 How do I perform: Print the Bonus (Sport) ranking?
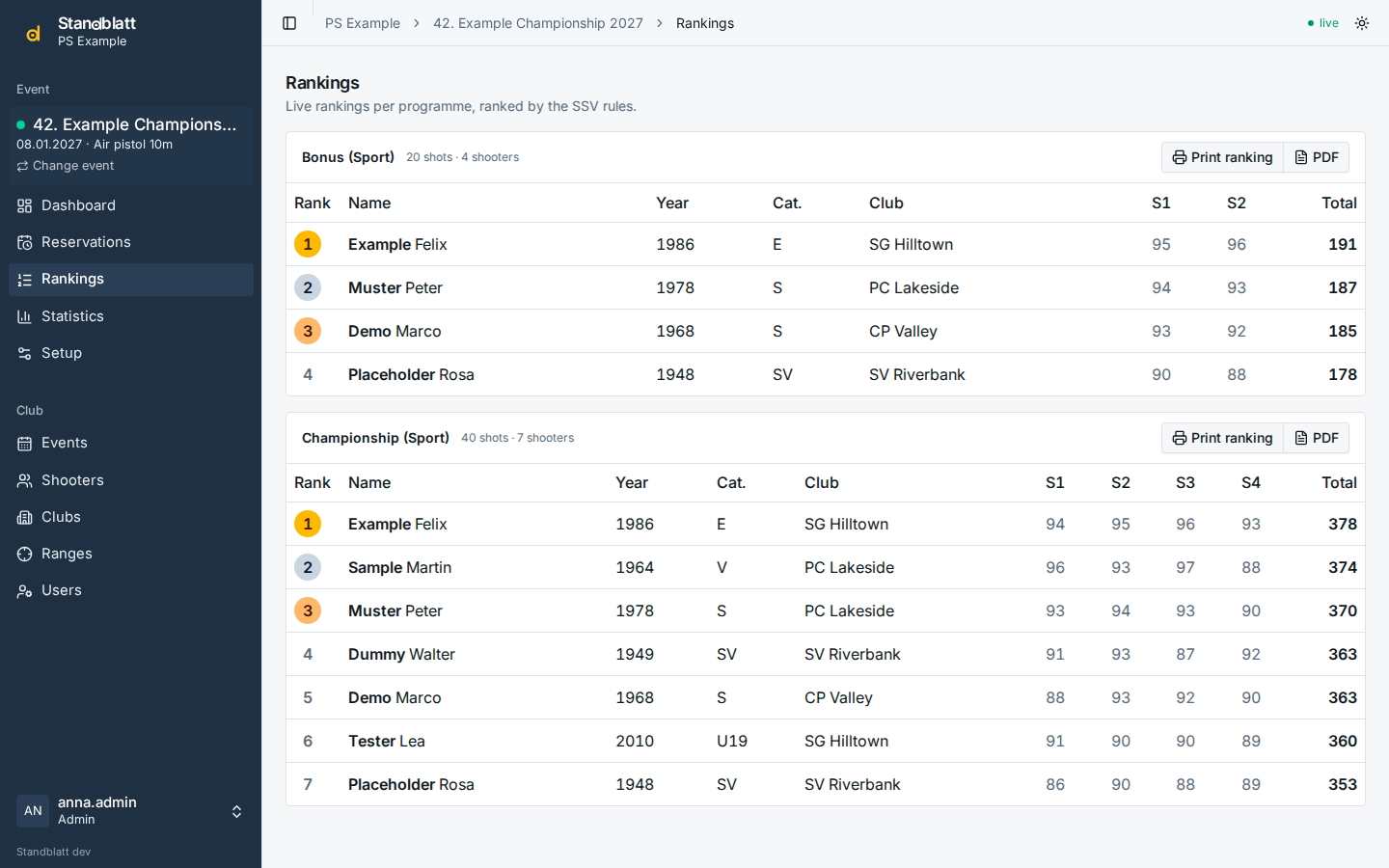[x=1222, y=157]
